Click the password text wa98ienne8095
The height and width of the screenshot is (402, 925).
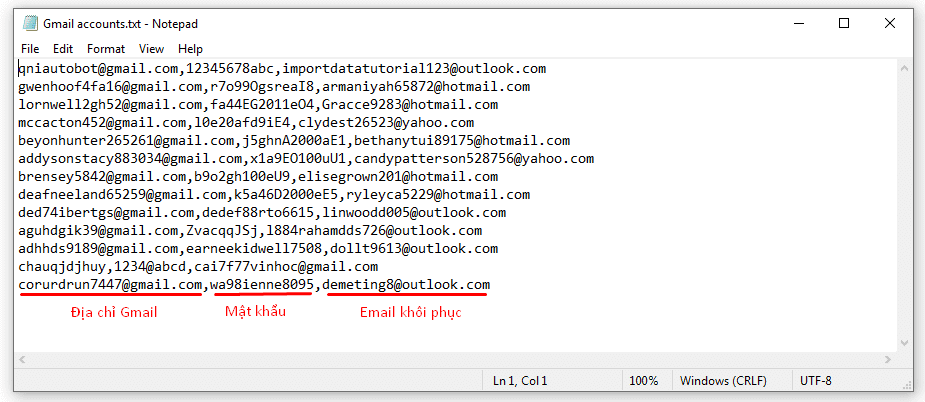point(262,285)
